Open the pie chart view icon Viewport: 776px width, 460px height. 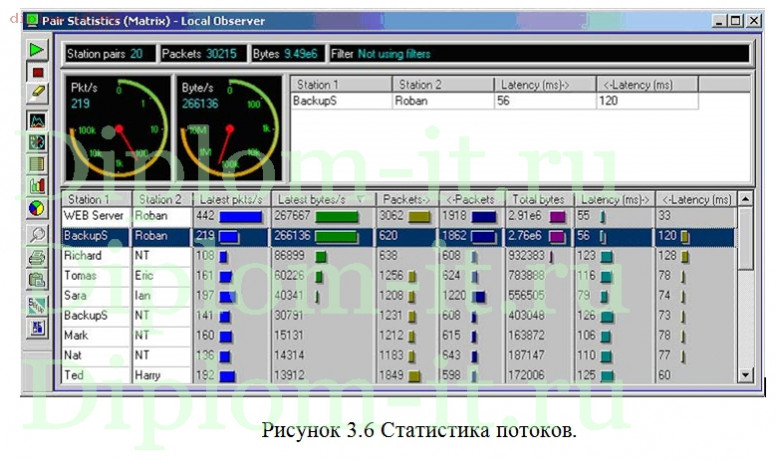[37, 208]
